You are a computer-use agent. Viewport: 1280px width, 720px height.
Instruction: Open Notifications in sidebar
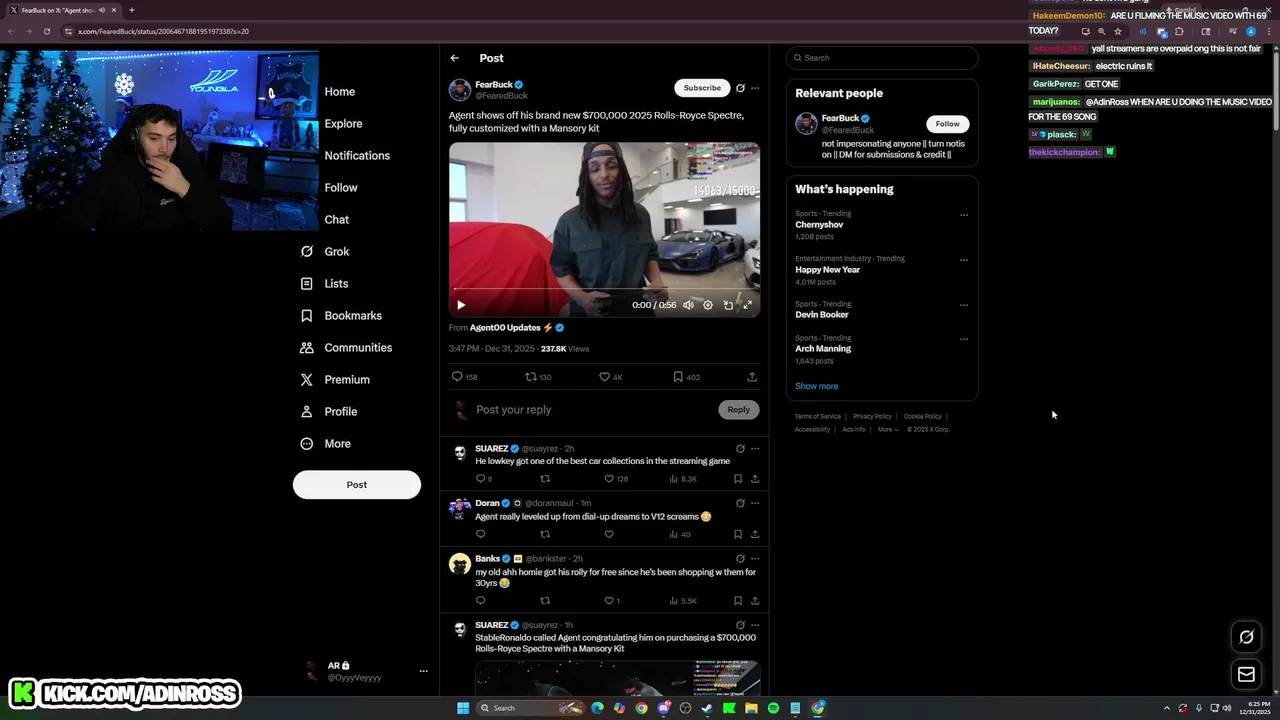[x=357, y=155]
